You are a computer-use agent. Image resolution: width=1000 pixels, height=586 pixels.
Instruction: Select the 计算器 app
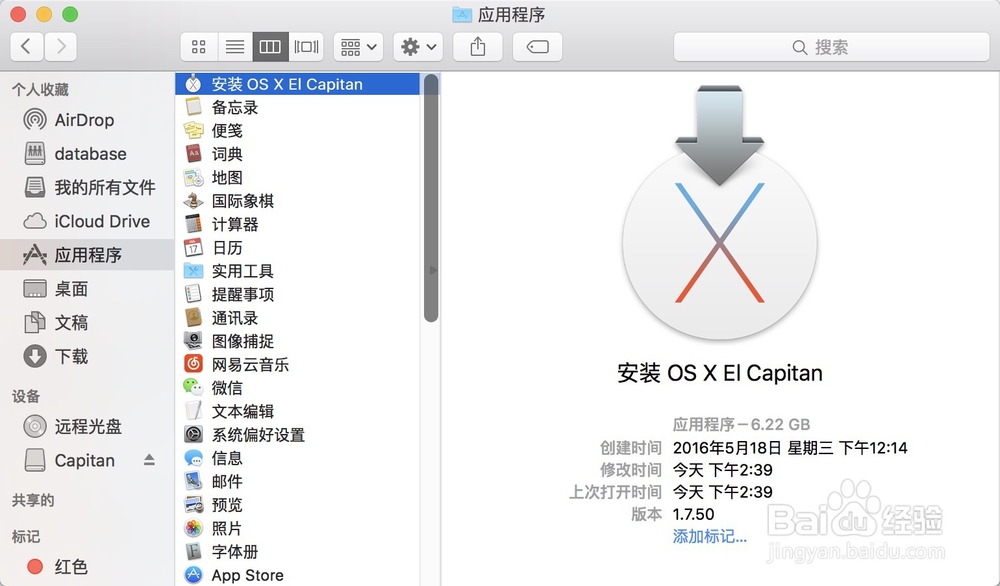[x=297, y=224]
